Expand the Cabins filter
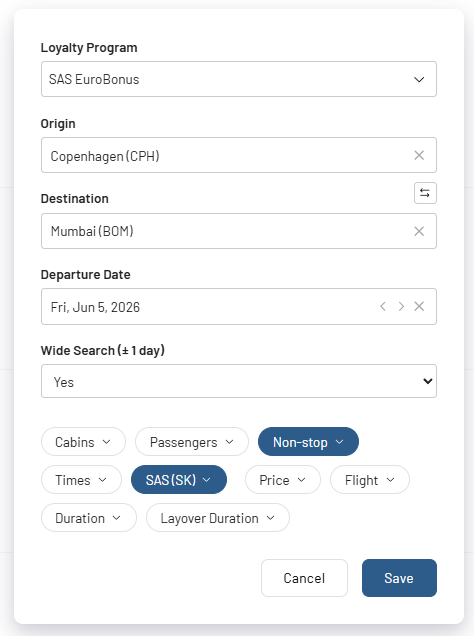 point(83,442)
